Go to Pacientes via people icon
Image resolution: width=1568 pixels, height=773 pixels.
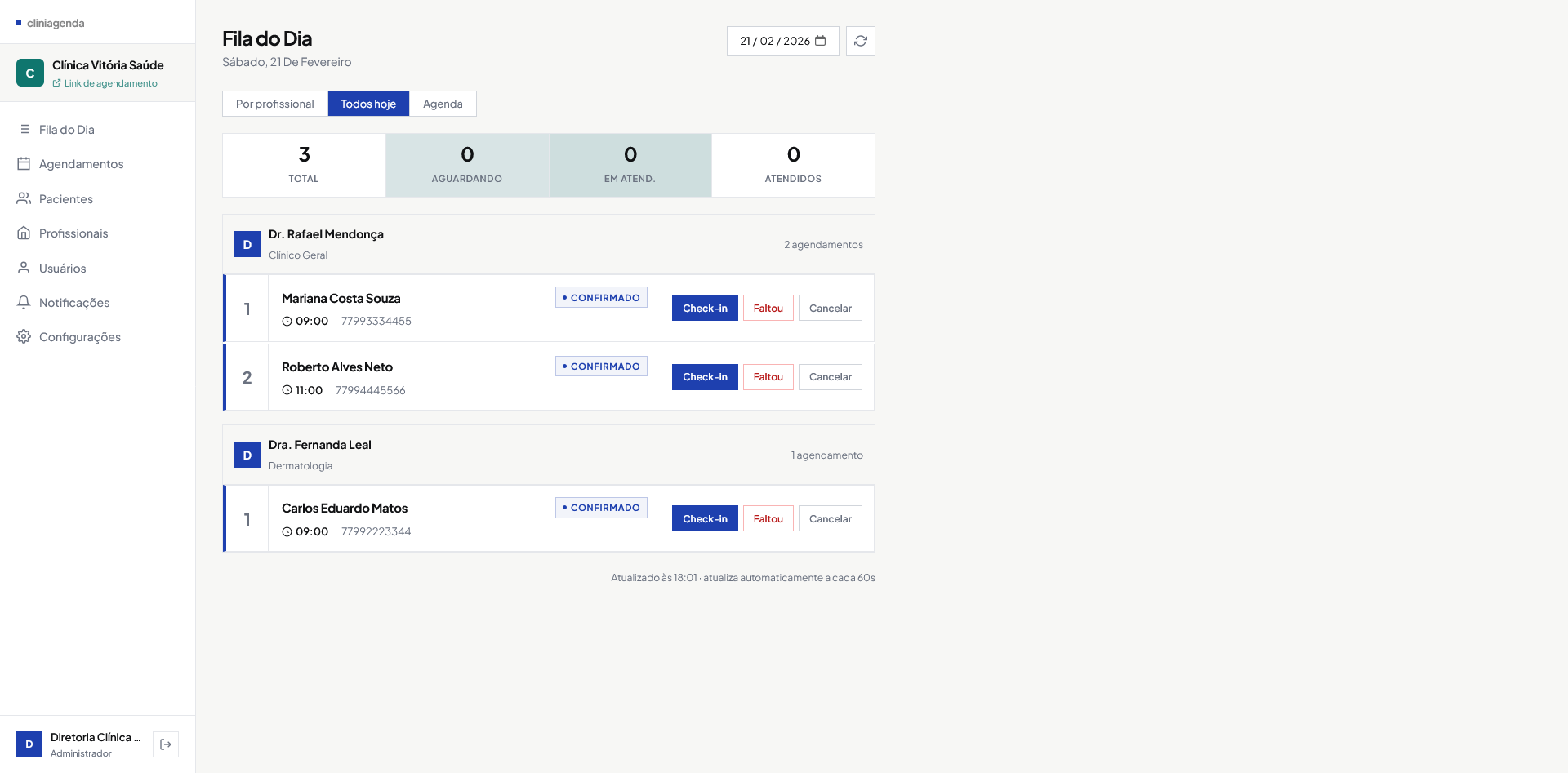pos(24,198)
